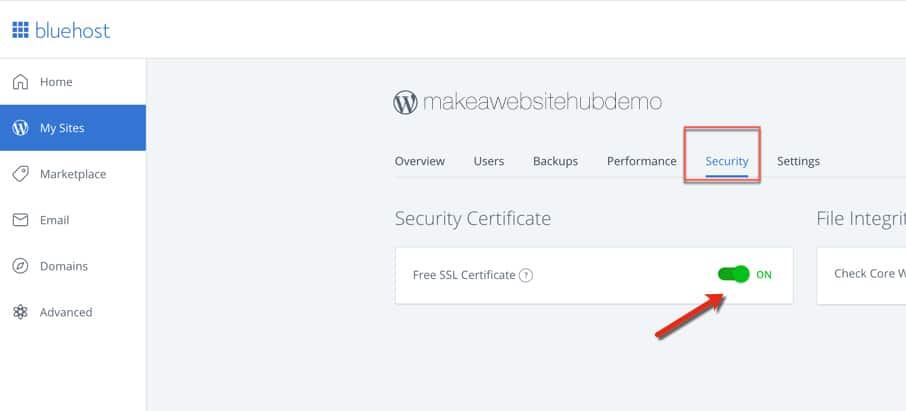Switch to the Overview tab

pos(419,161)
